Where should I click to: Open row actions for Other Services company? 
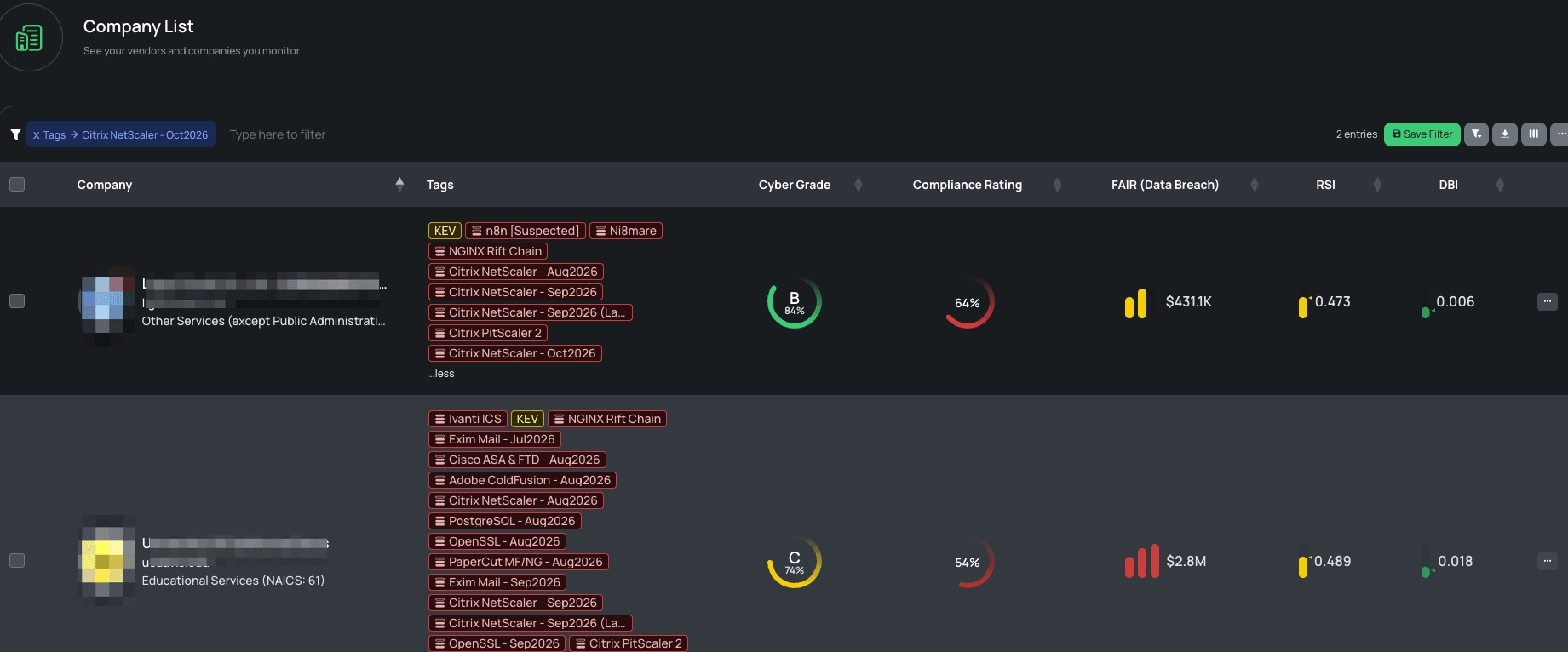click(1548, 301)
